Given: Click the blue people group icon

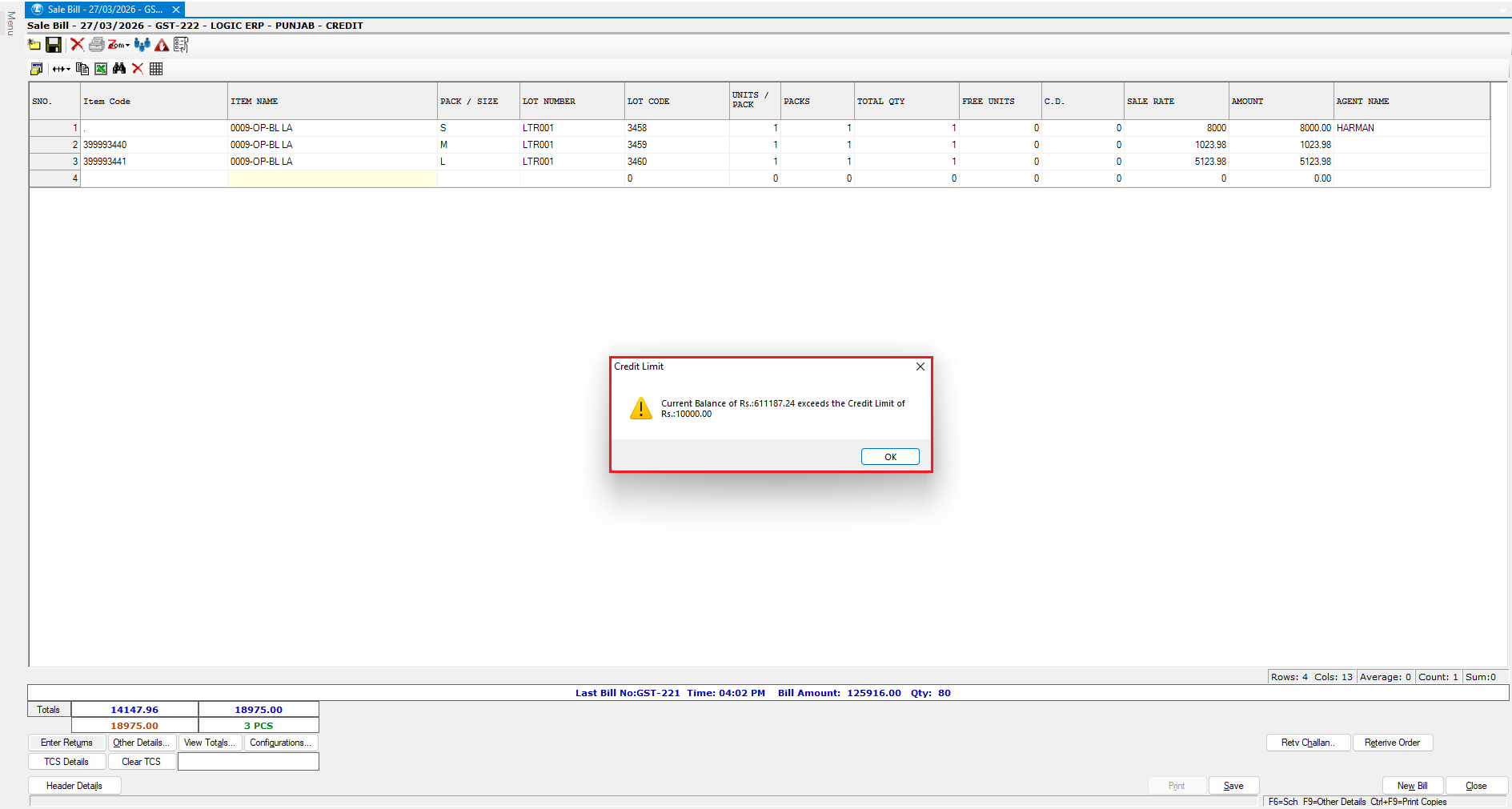Looking at the screenshot, I should tap(142, 45).
